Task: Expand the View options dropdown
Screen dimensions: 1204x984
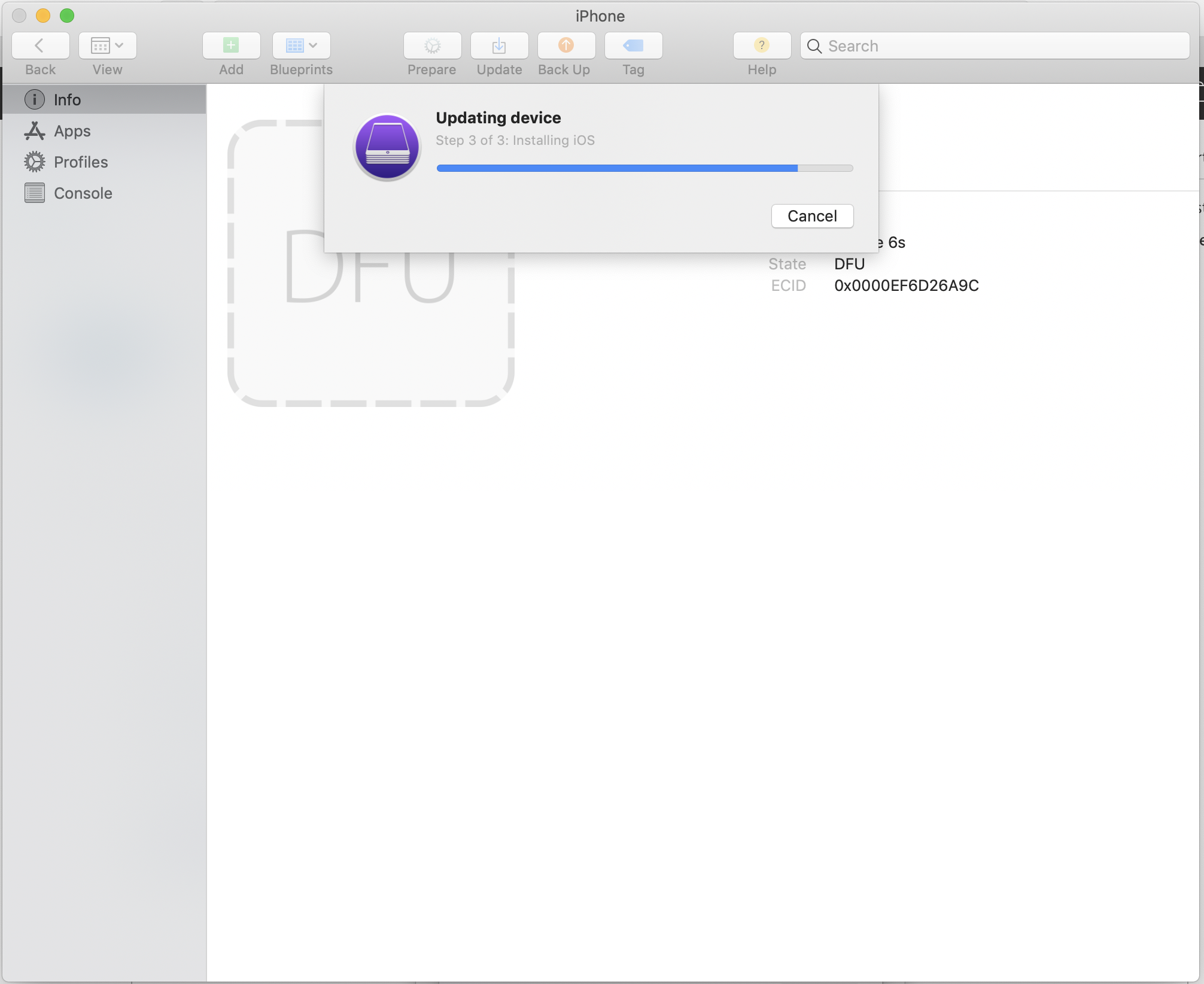Action: (x=119, y=44)
